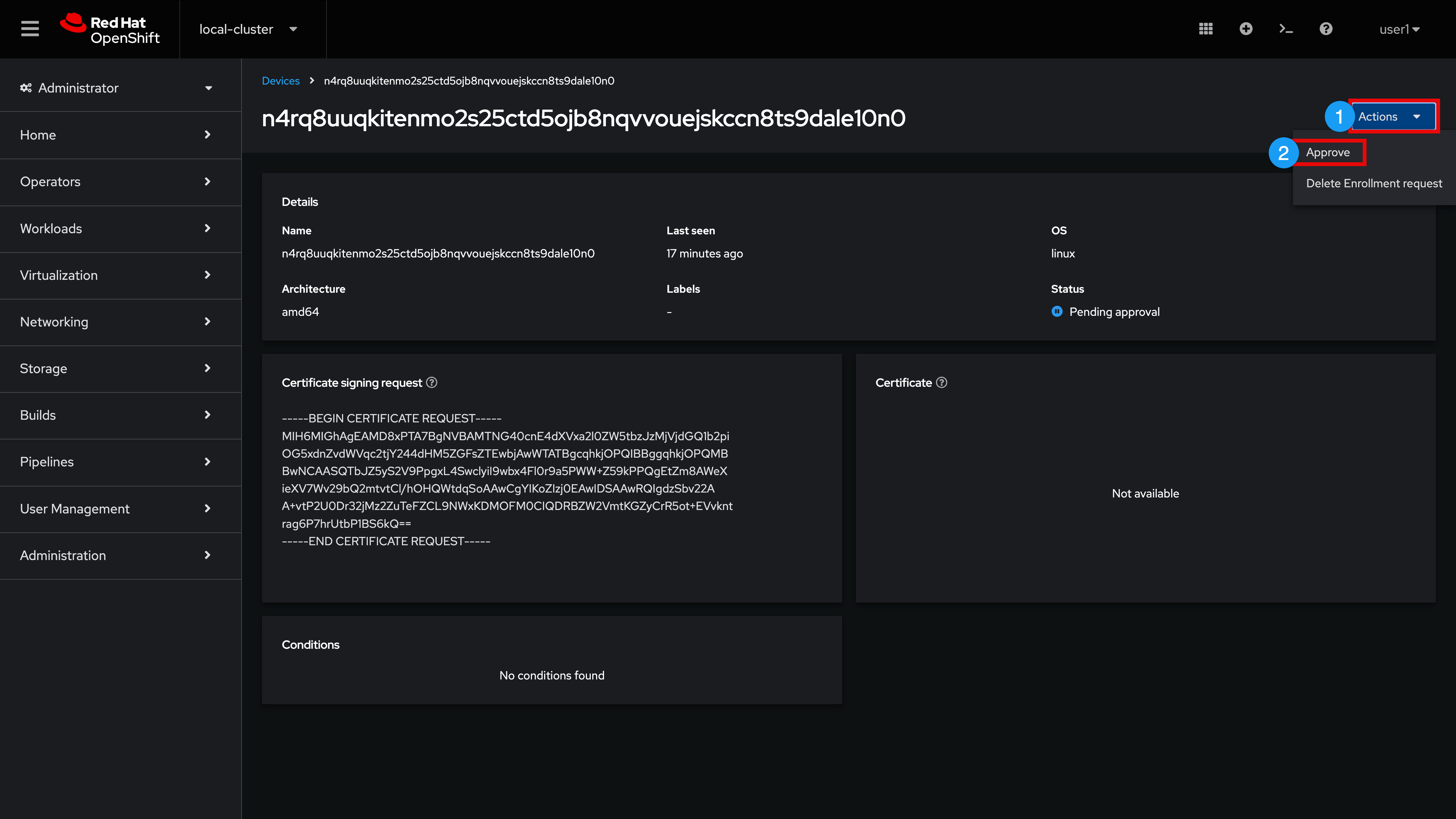The width and height of the screenshot is (1456, 819).
Task: Click the plus import icon
Action: click(1246, 29)
